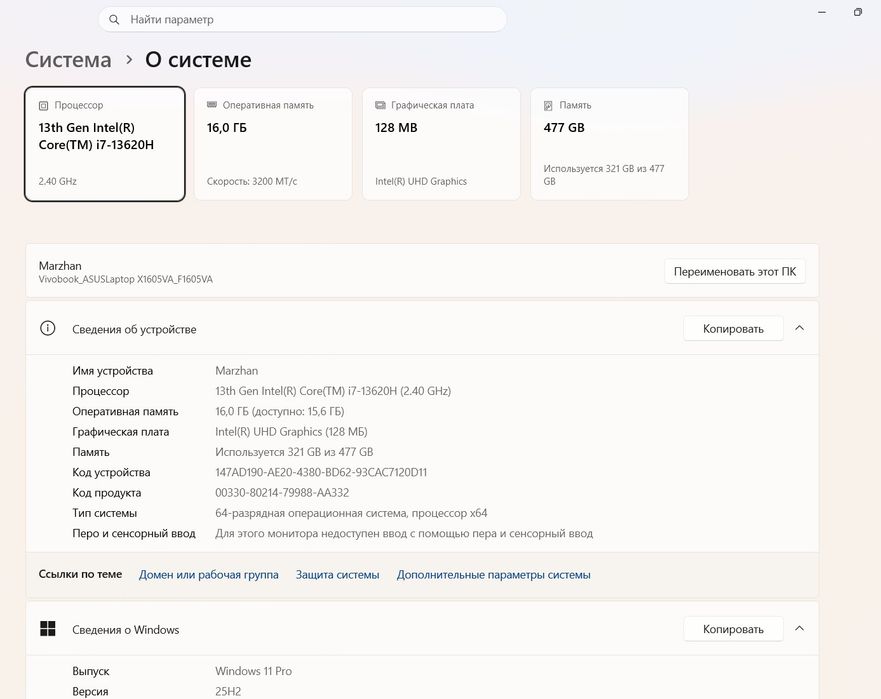Open Дополнительные параметры системы link
The width and height of the screenshot is (881, 699).
pyautogui.click(x=493, y=575)
